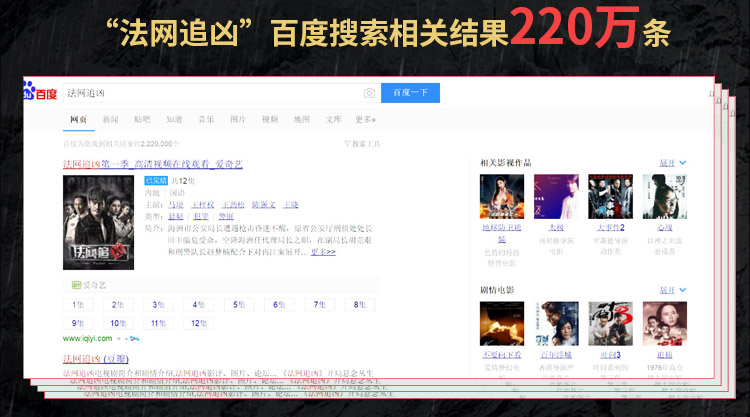Open episode 2集
This screenshot has height=417, width=750.
point(118,305)
